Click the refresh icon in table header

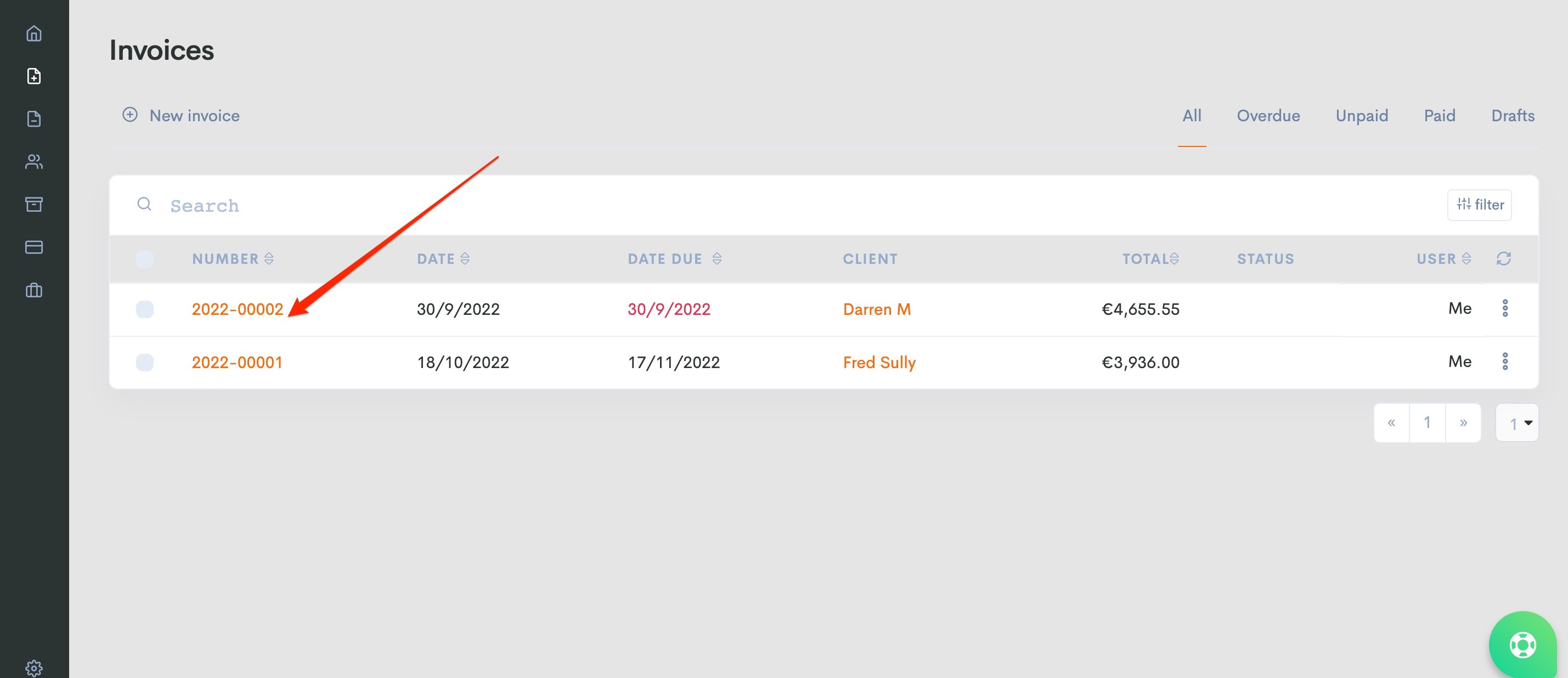[1503, 259]
